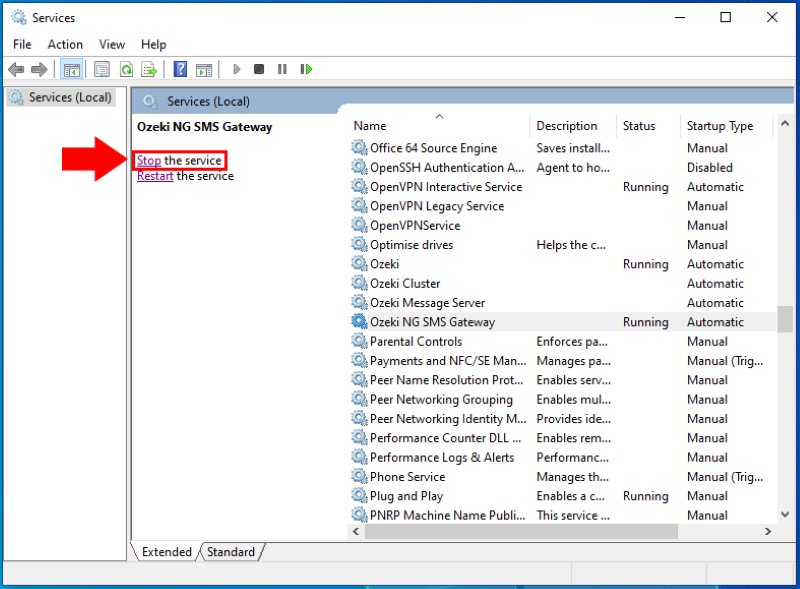Screen dimensions: 800x589
Task: Click the Show/Hide Console Tree toolbar icon
Action: (x=71, y=69)
